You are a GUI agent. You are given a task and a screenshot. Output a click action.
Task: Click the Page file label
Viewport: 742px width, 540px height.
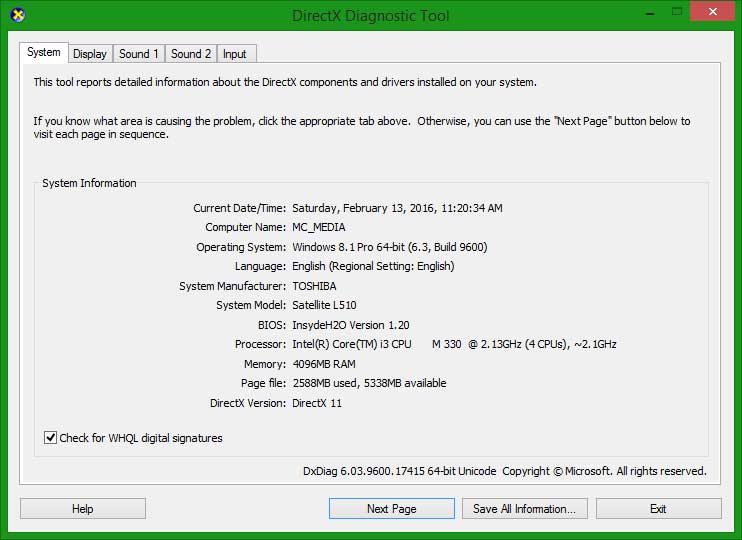(263, 383)
